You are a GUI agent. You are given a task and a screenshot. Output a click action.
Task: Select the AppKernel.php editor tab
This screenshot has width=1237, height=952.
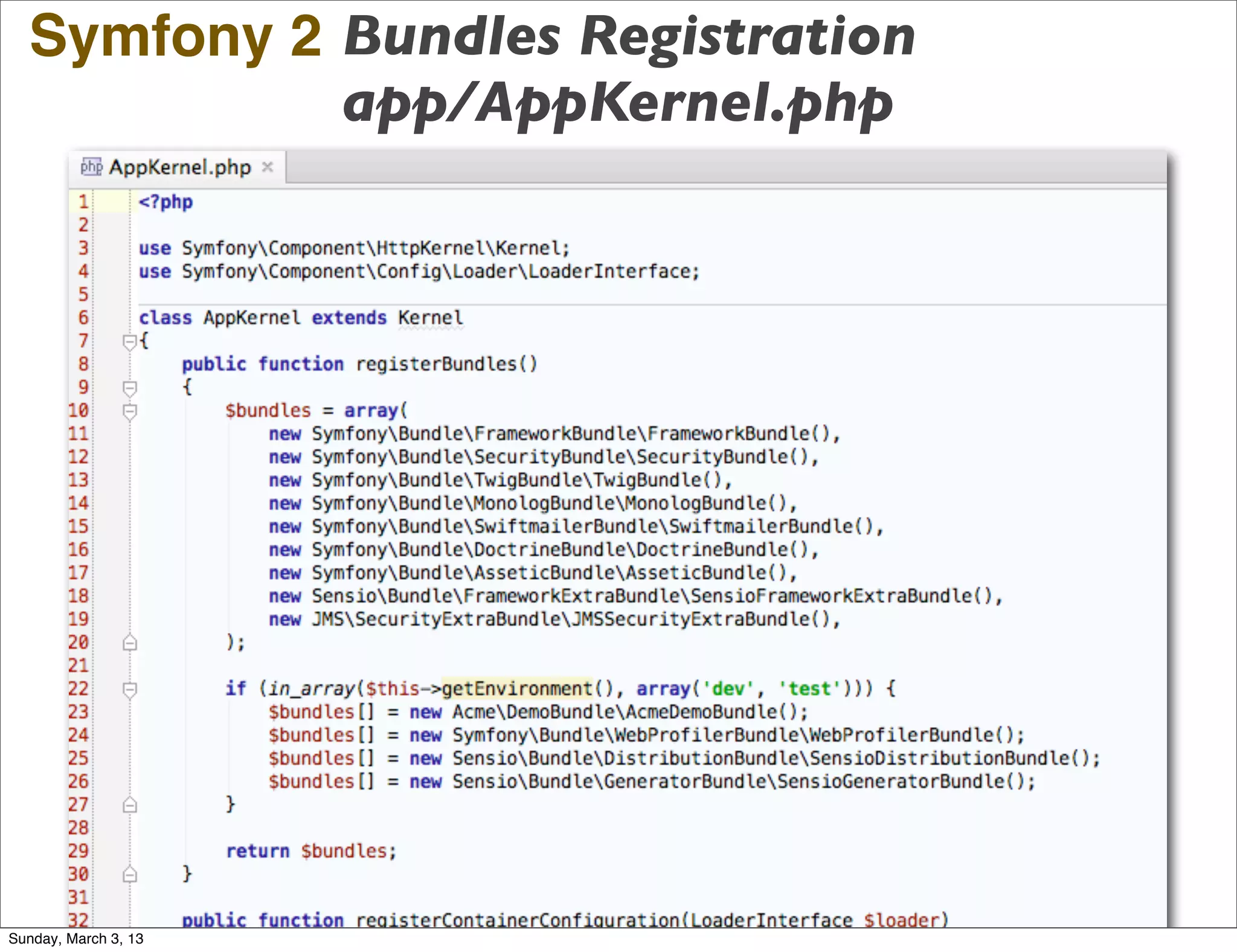(x=177, y=167)
